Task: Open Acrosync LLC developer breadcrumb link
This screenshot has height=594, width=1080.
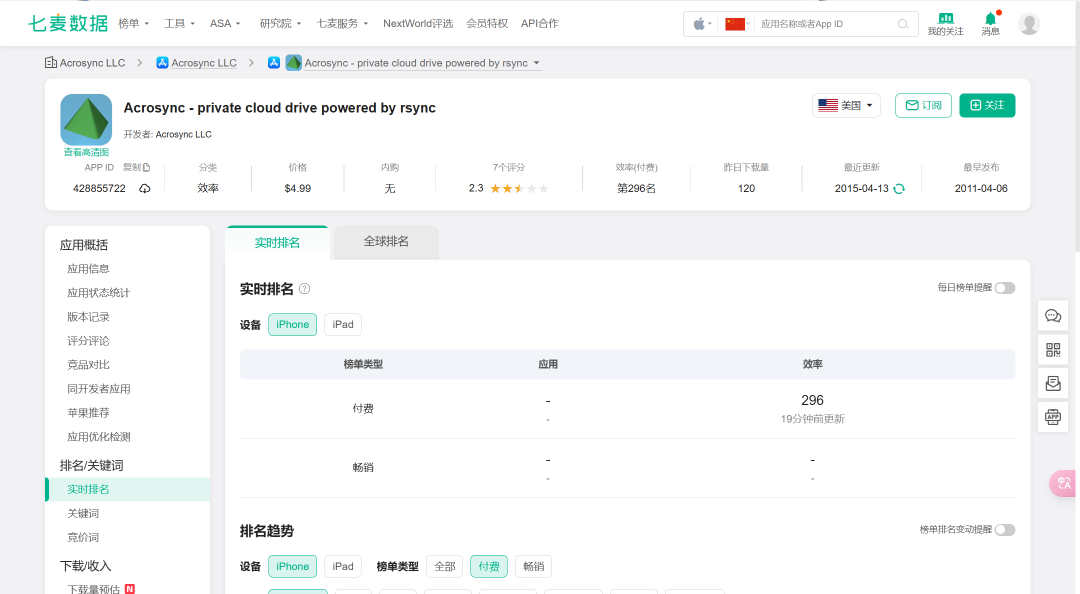Action: pos(204,63)
